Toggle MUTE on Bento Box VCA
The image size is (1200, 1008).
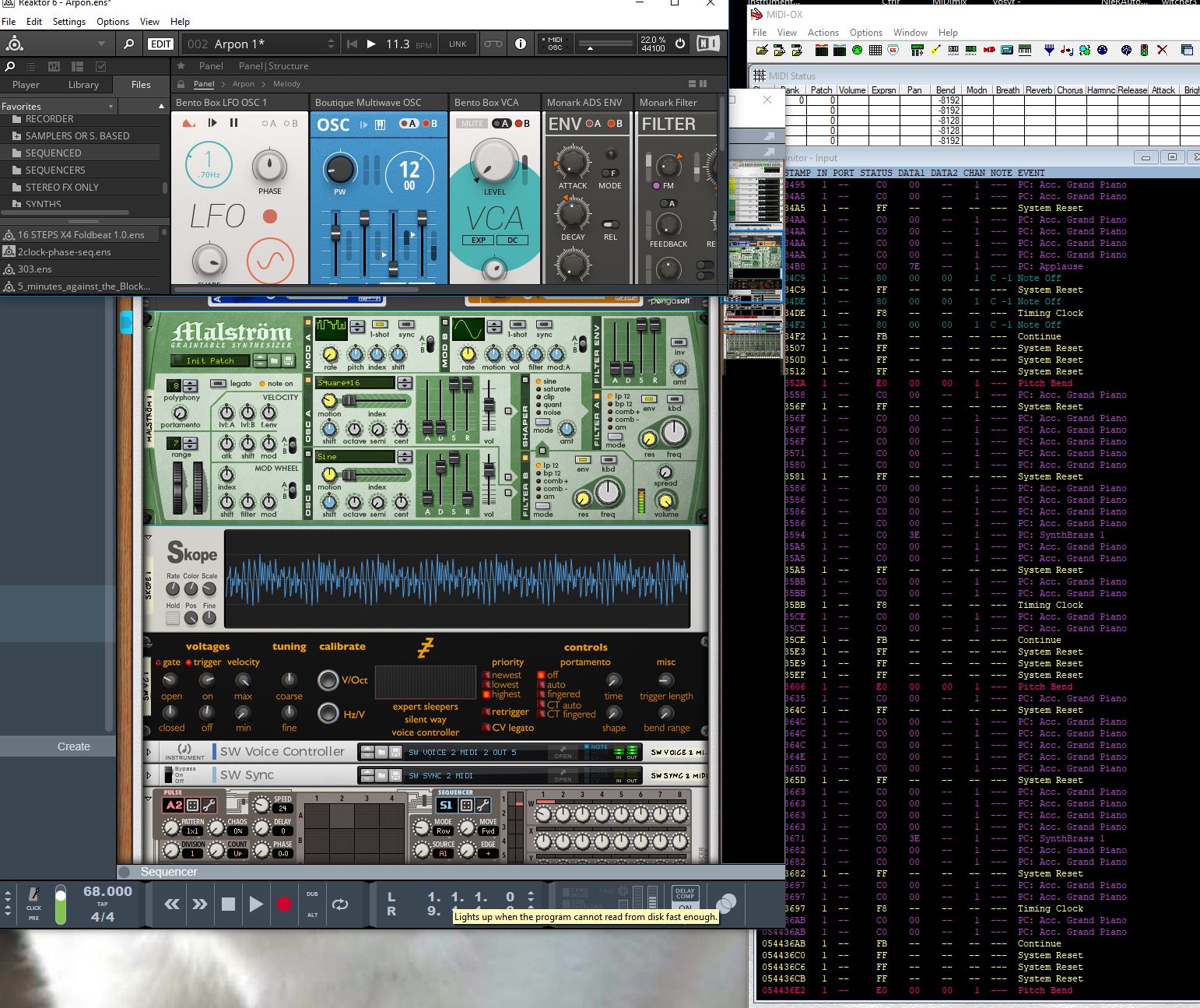[x=471, y=124]
